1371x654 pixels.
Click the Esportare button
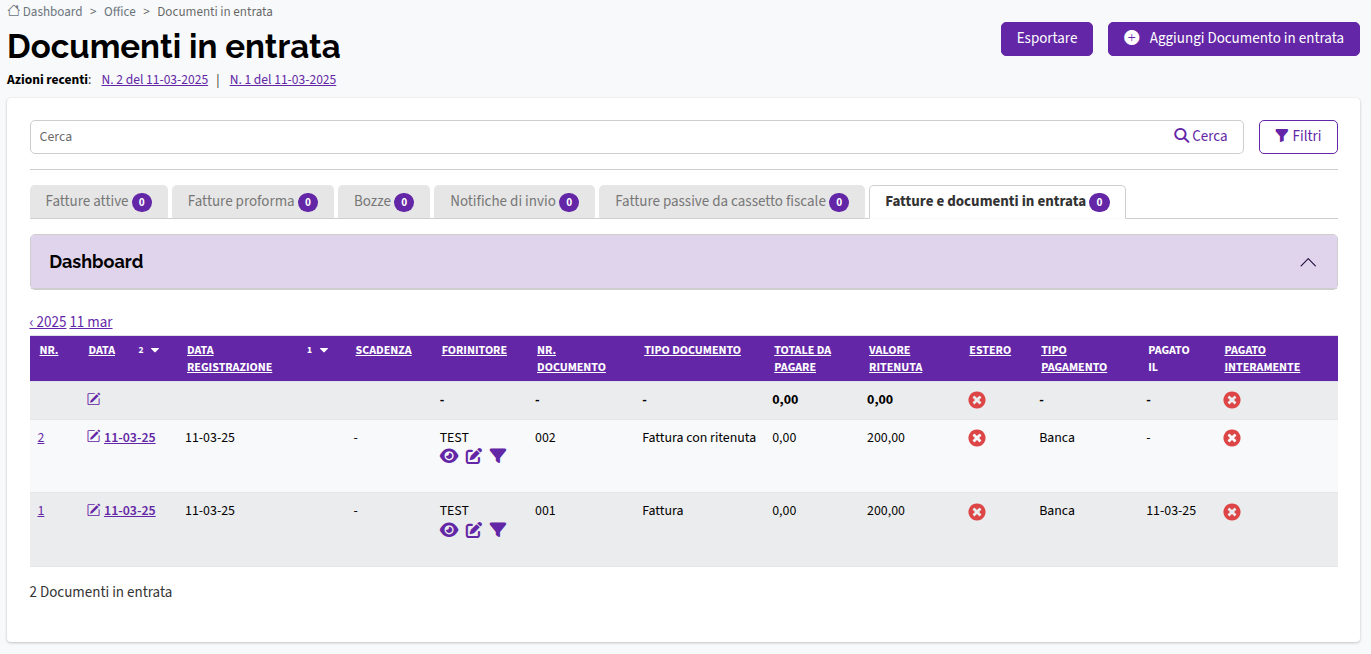pos(1047,39)
